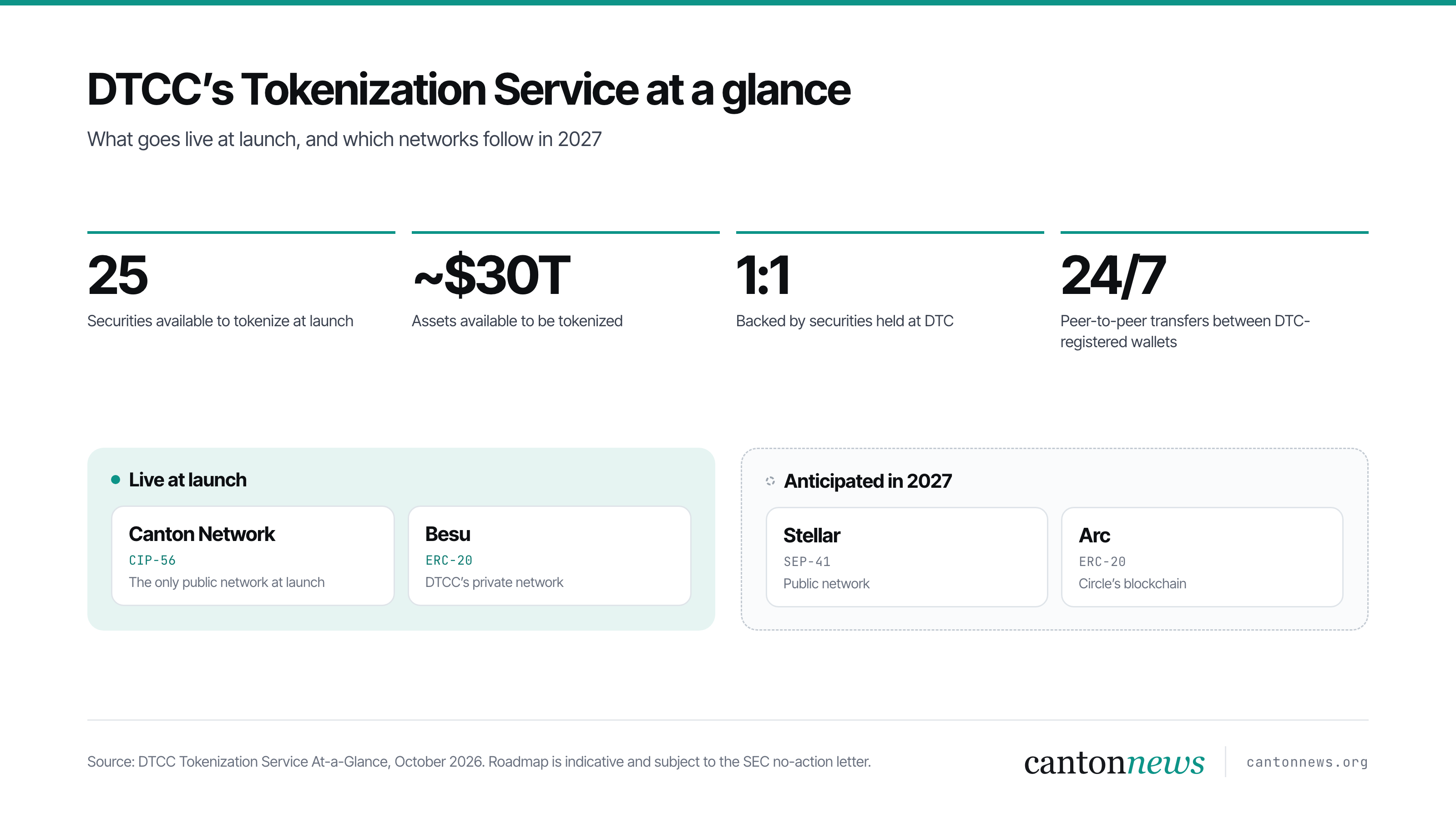The height and width of the screenshot is (819, 1456).
Task: Open the cantonnews.org link
Action: coord(1307,762)
